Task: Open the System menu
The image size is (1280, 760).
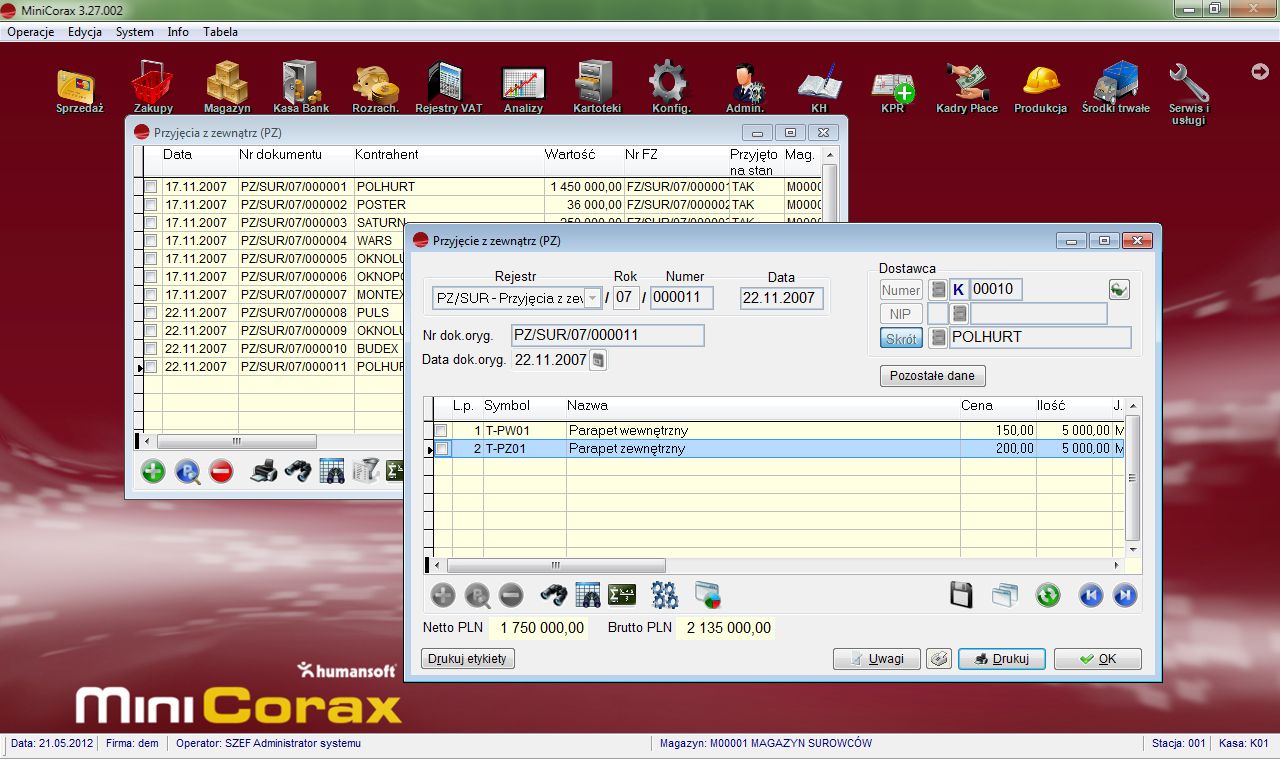Action: click(135, 32)
